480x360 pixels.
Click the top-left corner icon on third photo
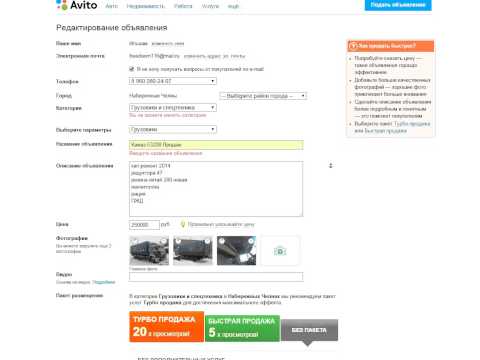tap(222, 241)
